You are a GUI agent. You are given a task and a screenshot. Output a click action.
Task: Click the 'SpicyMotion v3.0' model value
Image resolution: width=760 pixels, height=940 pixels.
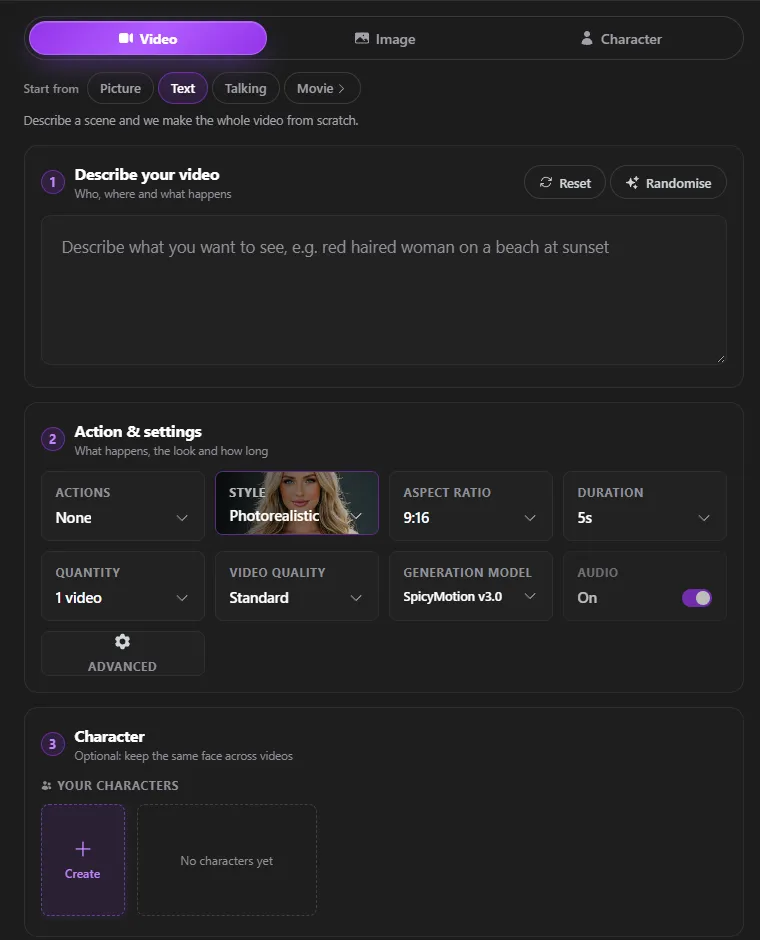(x=453, y=596)
